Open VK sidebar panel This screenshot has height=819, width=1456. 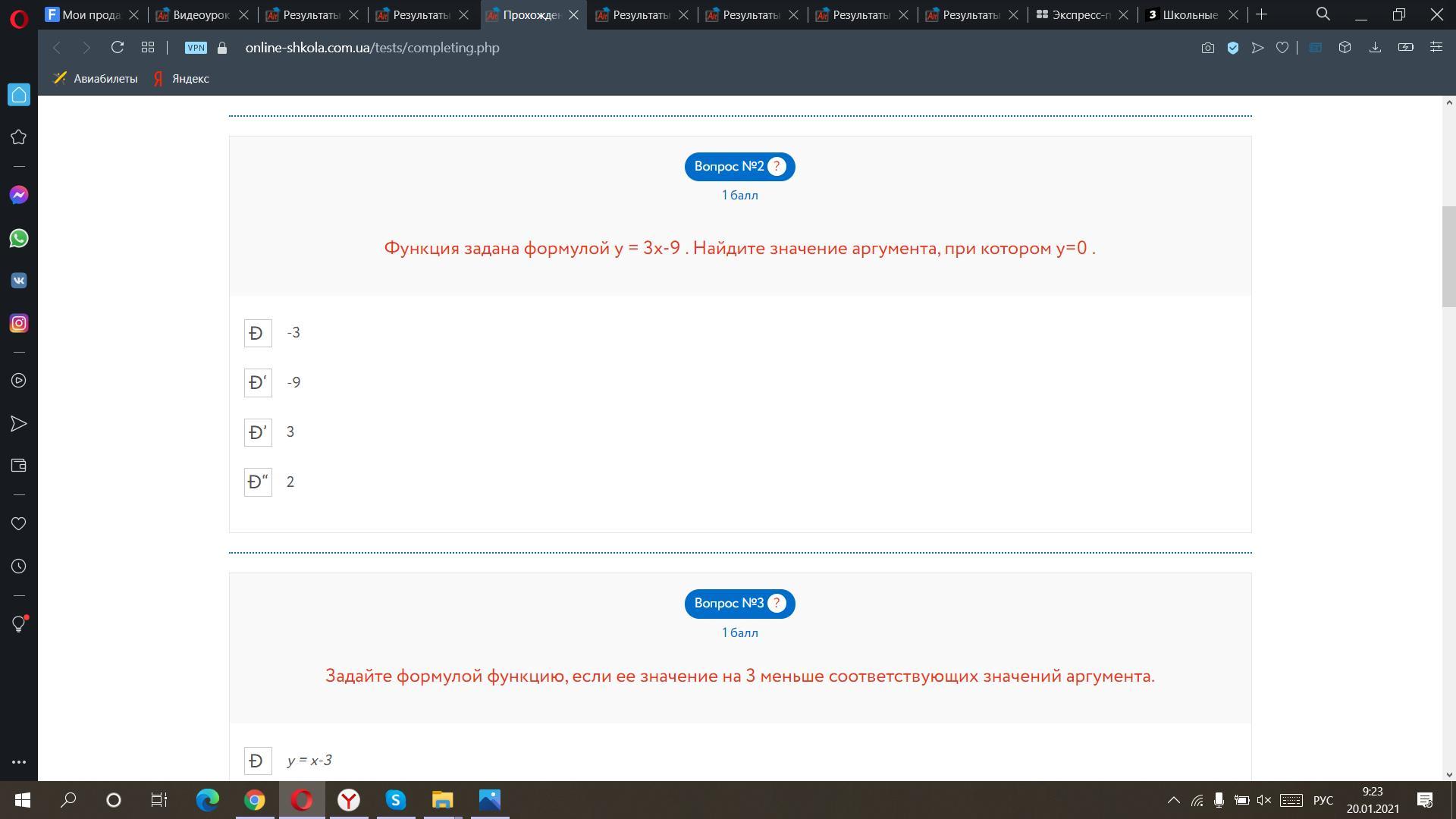point(19,281)
